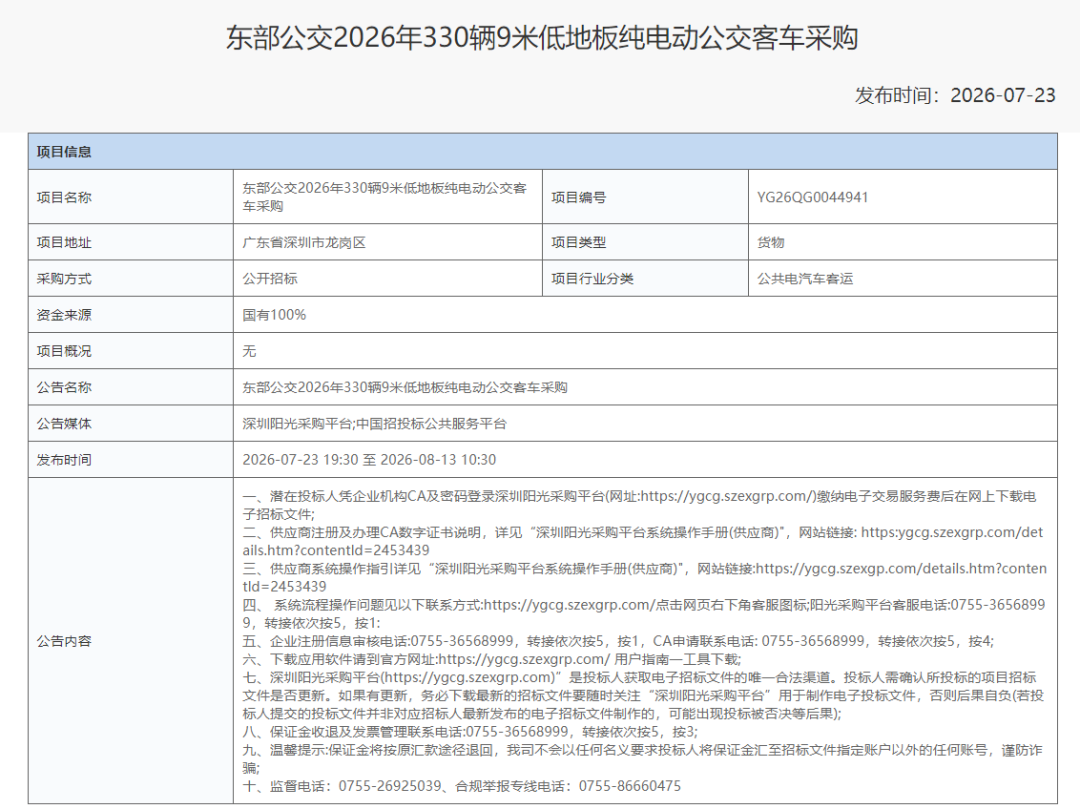Image resolution: width=1080 pixels, height=809 pixels.
Task: Open the ygcg.szexgrp.com link in item 七
Action: [468, 677]
